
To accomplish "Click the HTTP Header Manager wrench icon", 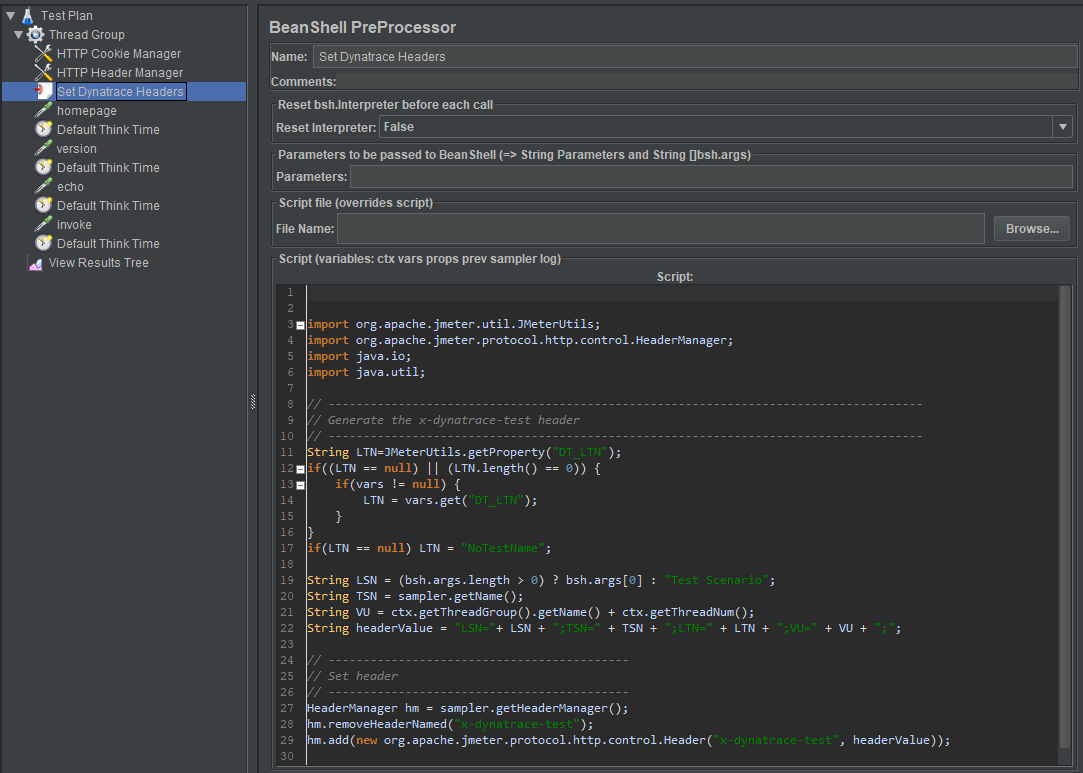I will pyautogui.click(x=44, y=73).
